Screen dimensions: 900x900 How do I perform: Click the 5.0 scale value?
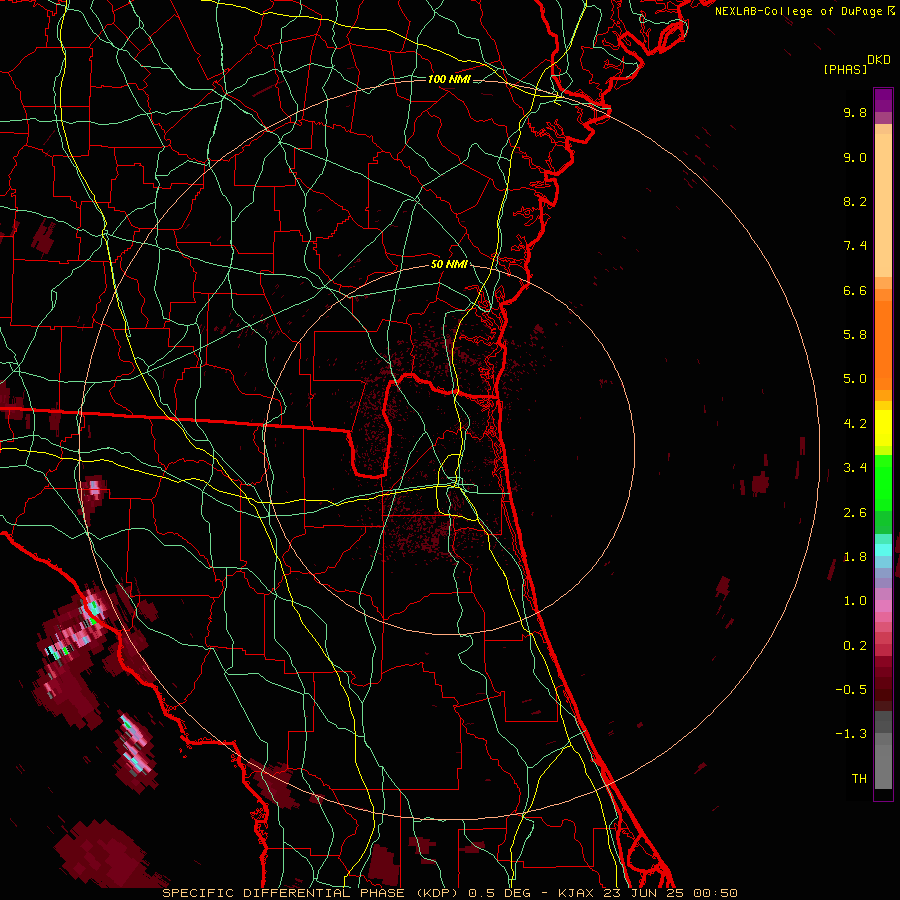tap(855, 379)
